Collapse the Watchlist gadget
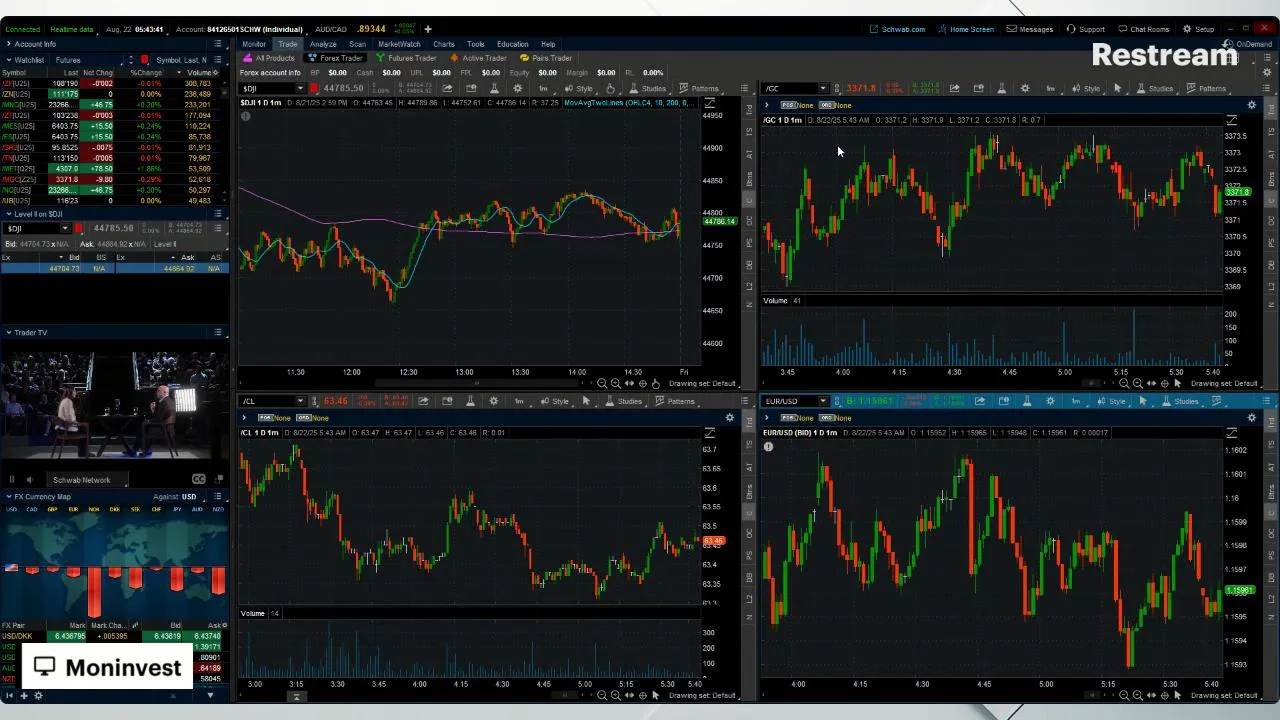This screenshot has width=1280, height=720. [x=8, y=60]
